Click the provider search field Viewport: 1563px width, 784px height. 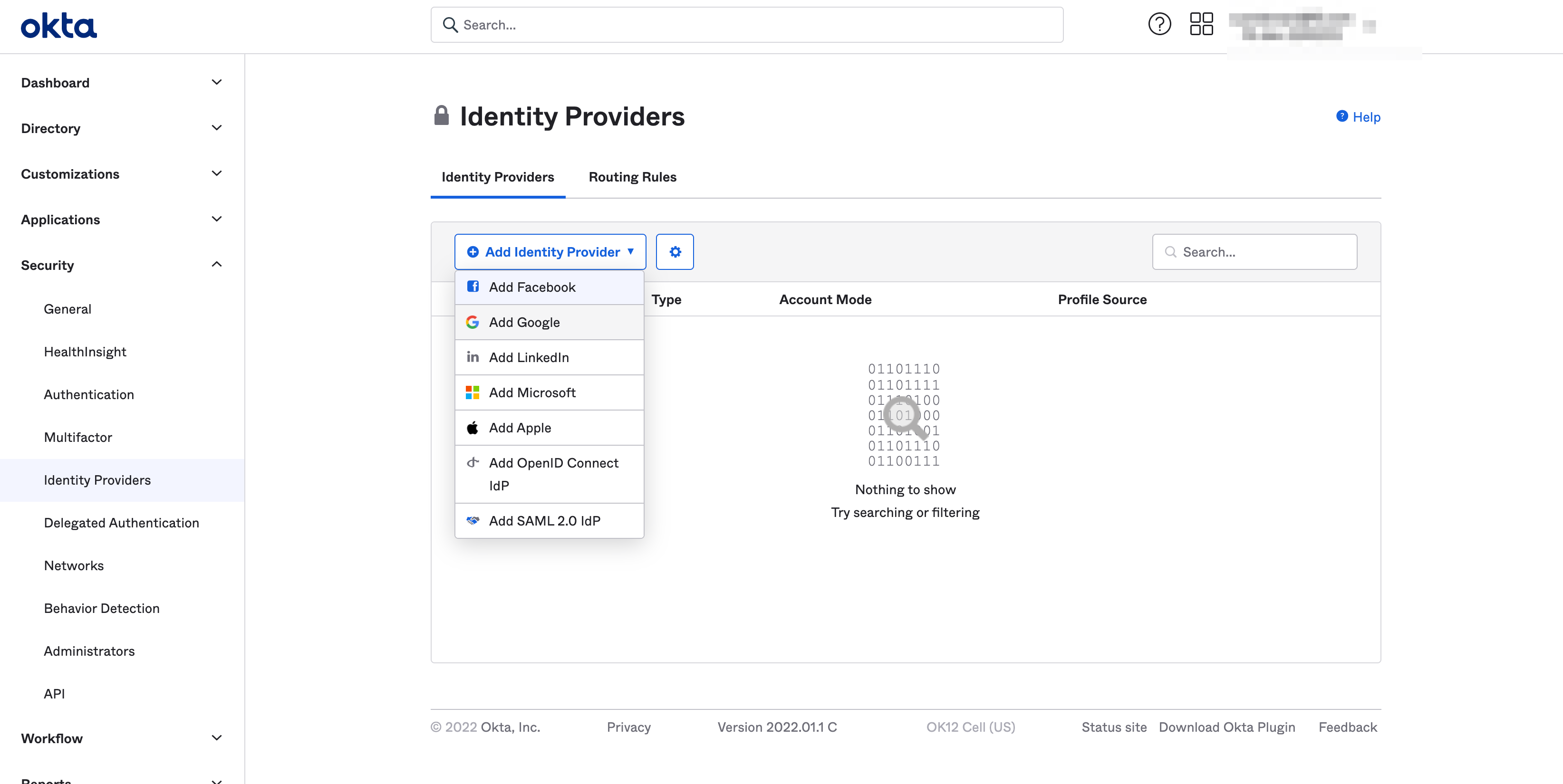click(1255, 252)
